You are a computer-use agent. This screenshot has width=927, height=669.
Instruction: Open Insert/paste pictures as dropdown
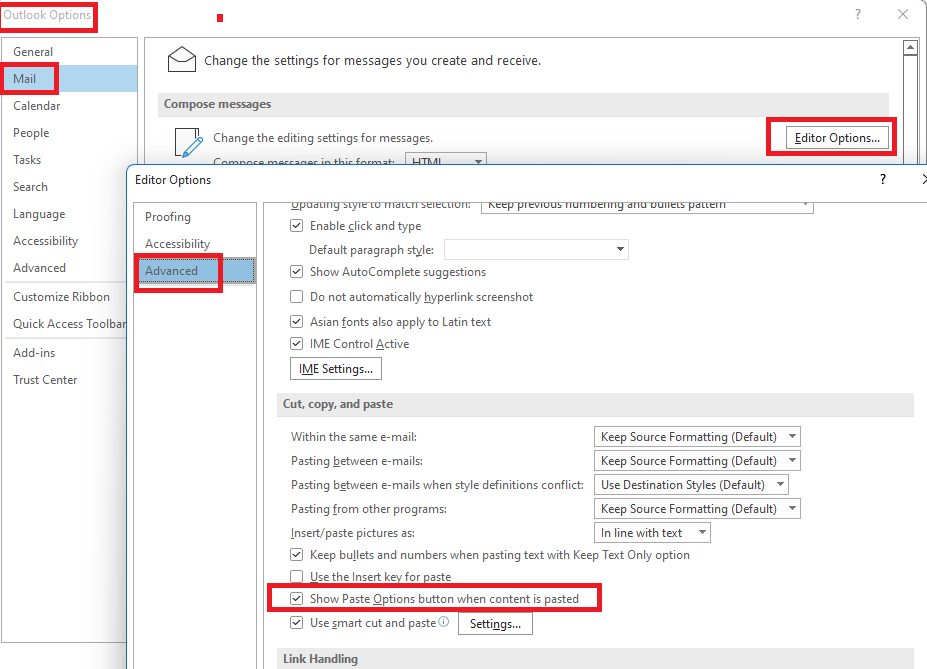point(652,532)
